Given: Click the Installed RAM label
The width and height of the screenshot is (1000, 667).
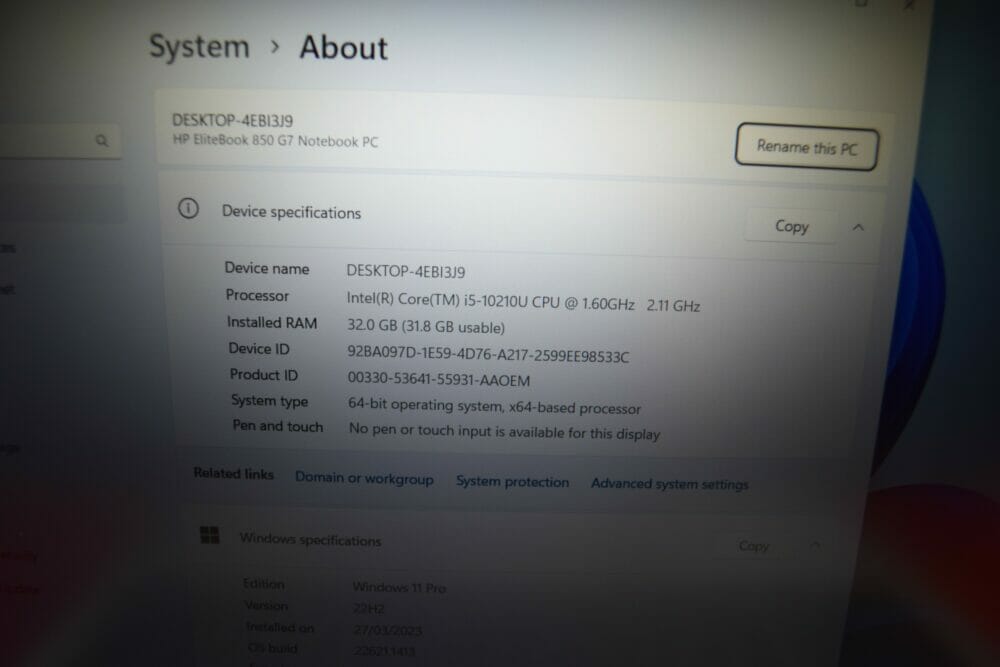Looking at the screenshot, I should (x=272, y=323).
